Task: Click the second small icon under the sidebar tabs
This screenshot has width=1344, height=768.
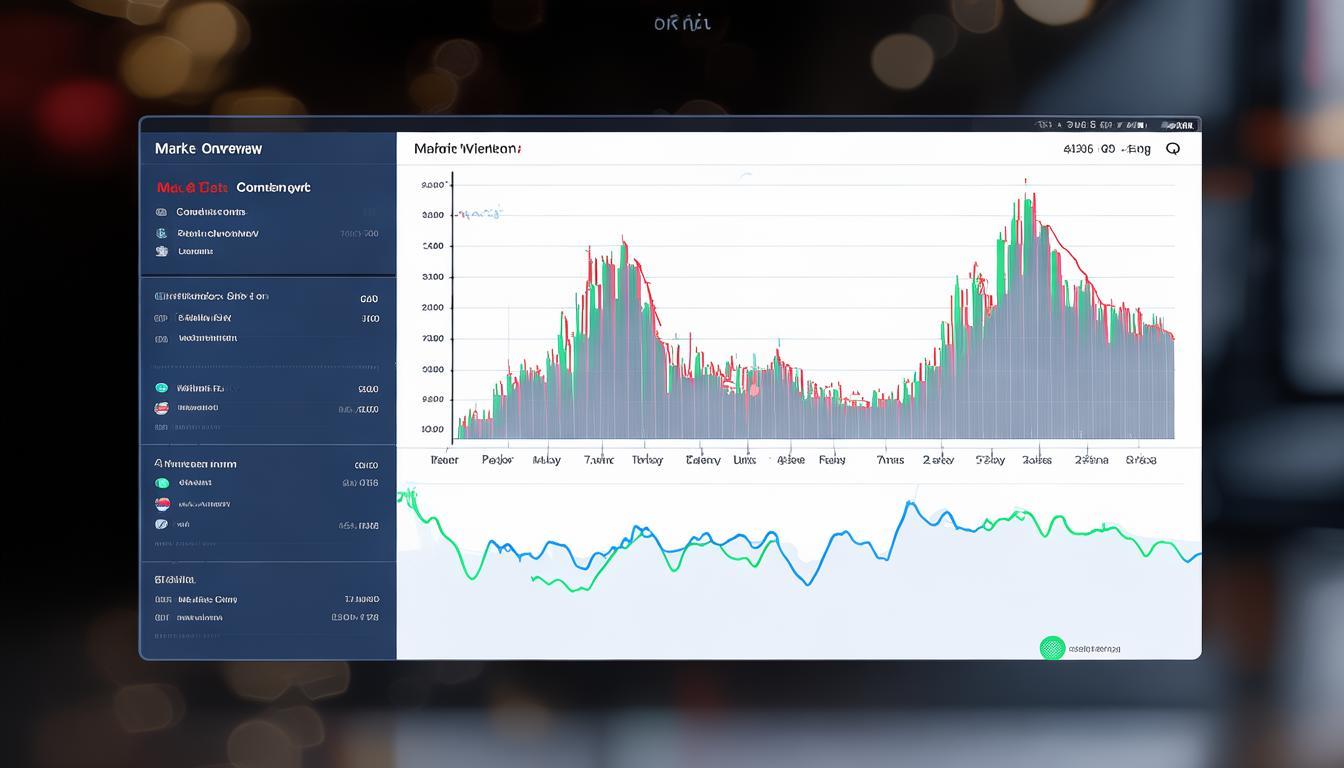Action: pyautogui.click(x=161, y=233)
